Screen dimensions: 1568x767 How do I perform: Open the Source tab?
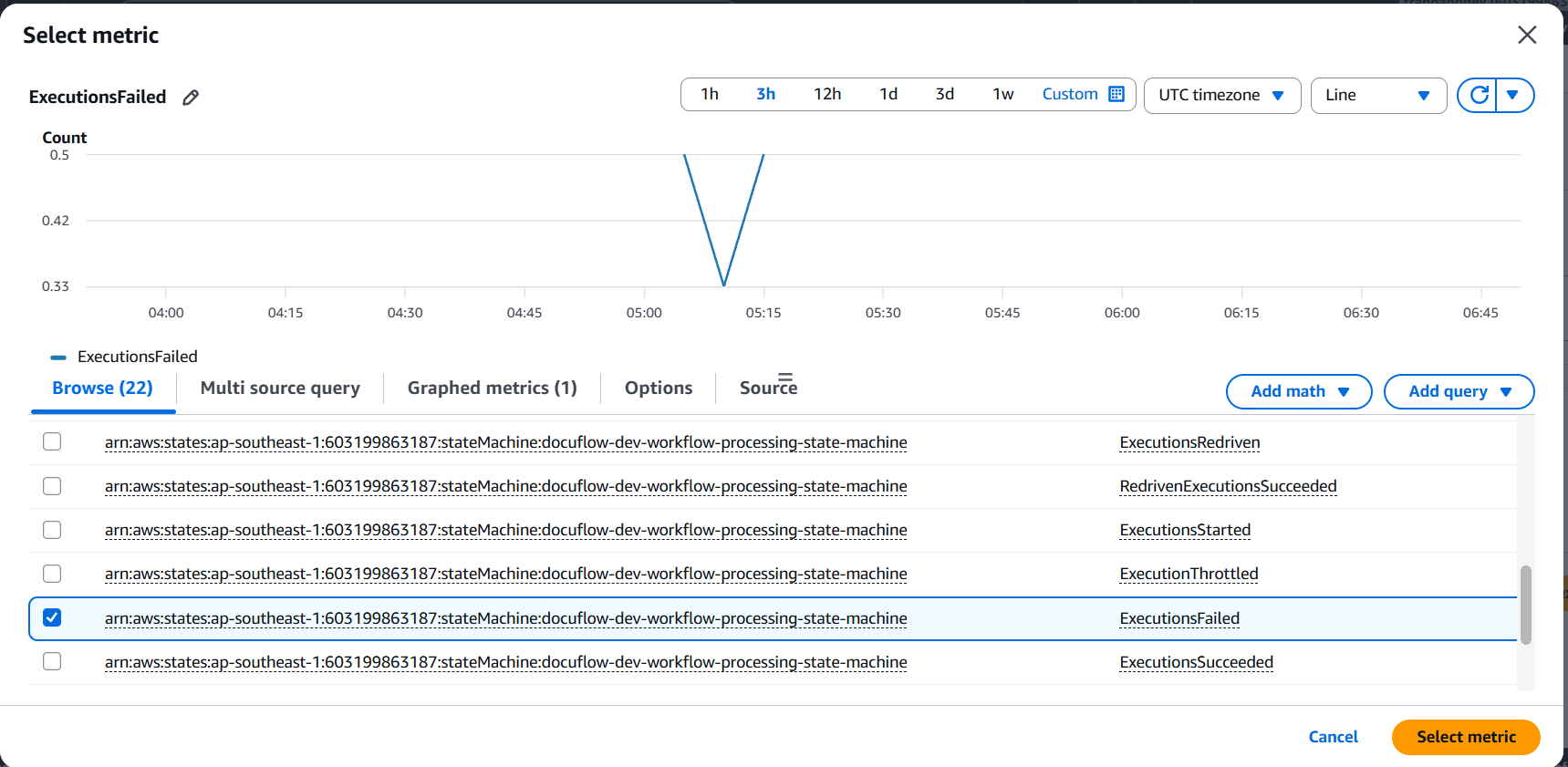[x=768, y=388]
